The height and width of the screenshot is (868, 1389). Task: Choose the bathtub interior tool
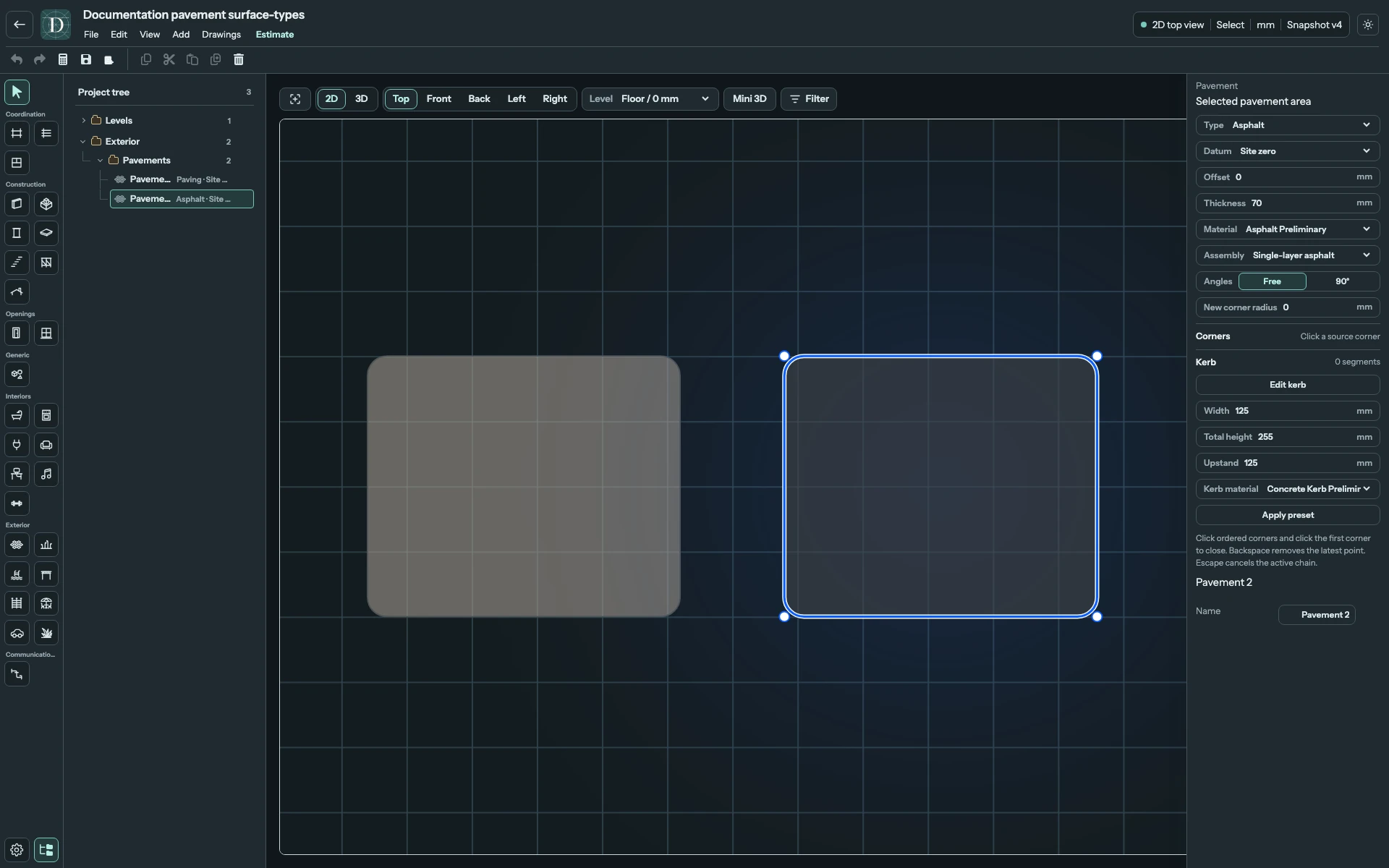pyautogui.click(x=17, y=416)
